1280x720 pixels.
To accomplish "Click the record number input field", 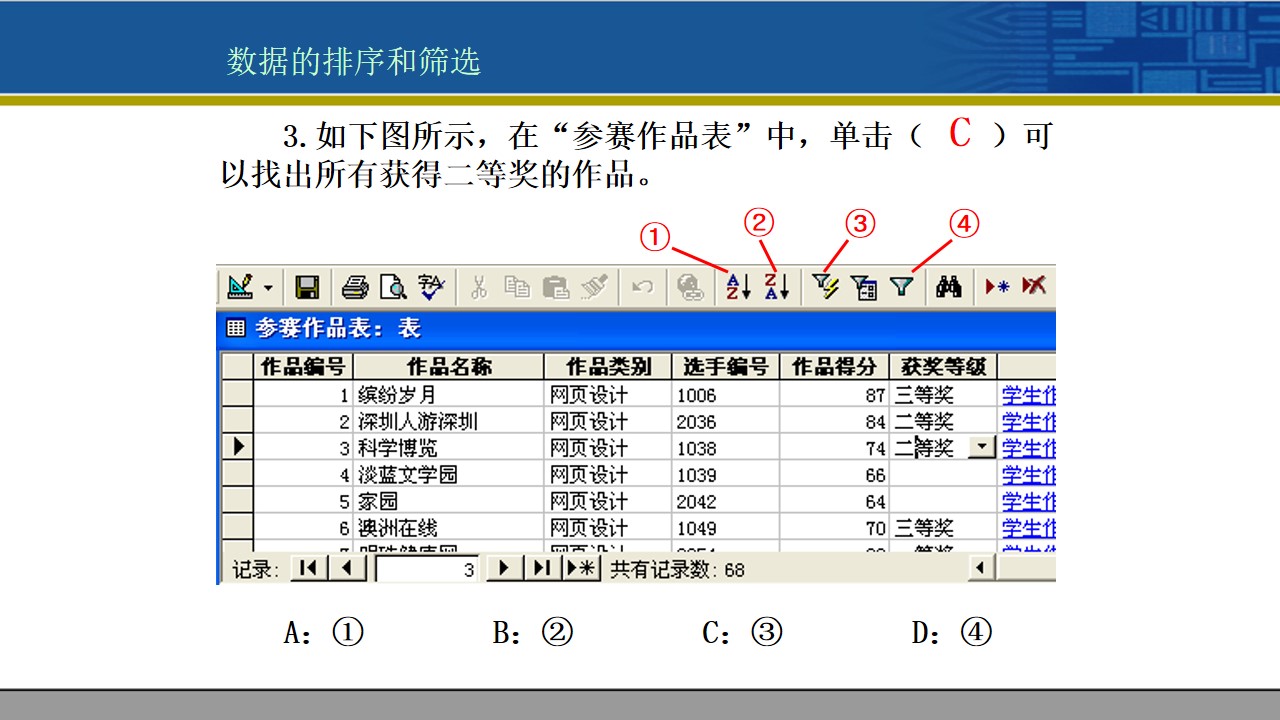I will (428, 570).
